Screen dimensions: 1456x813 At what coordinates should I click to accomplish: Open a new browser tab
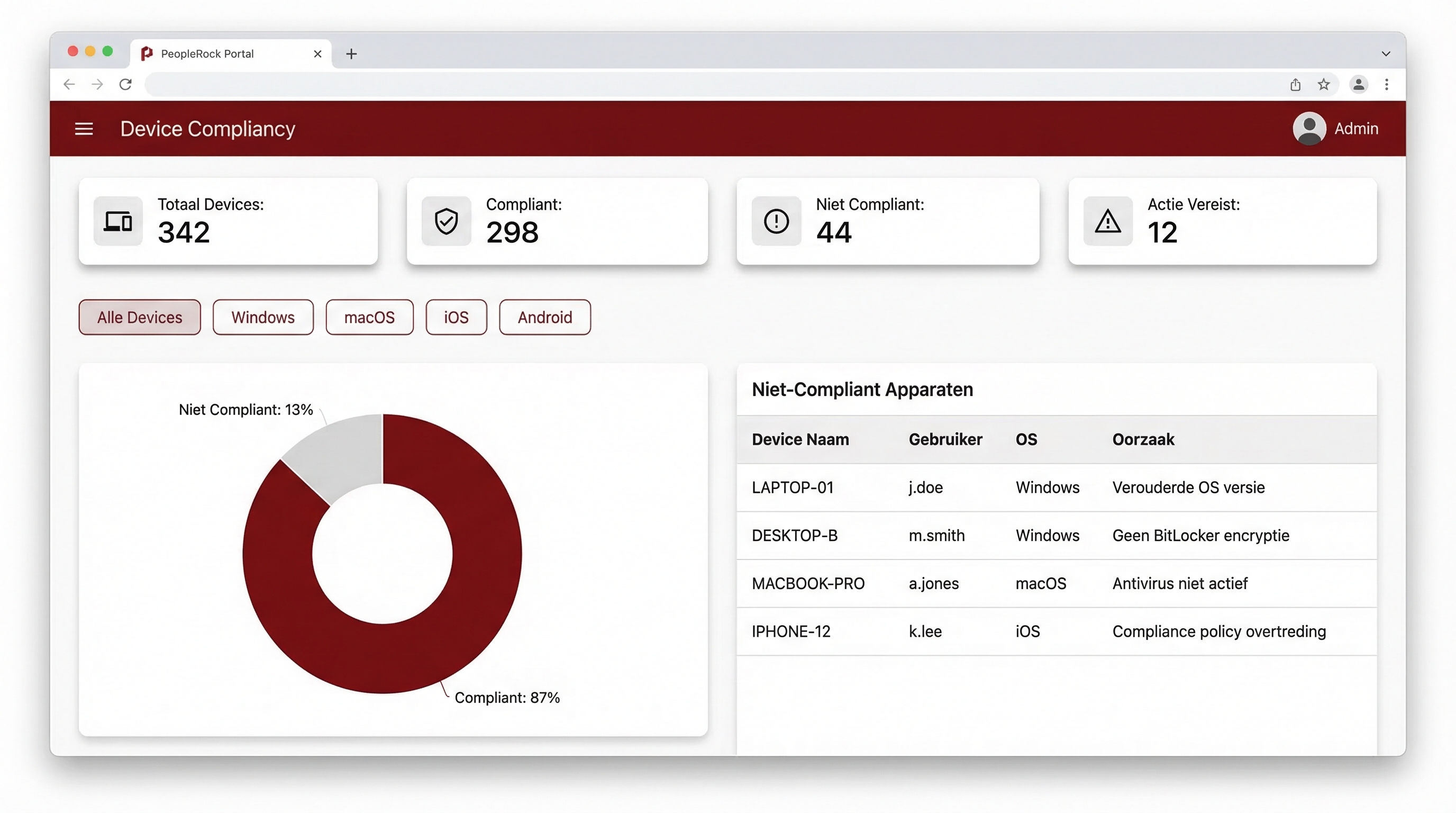(x=351, y=53)
